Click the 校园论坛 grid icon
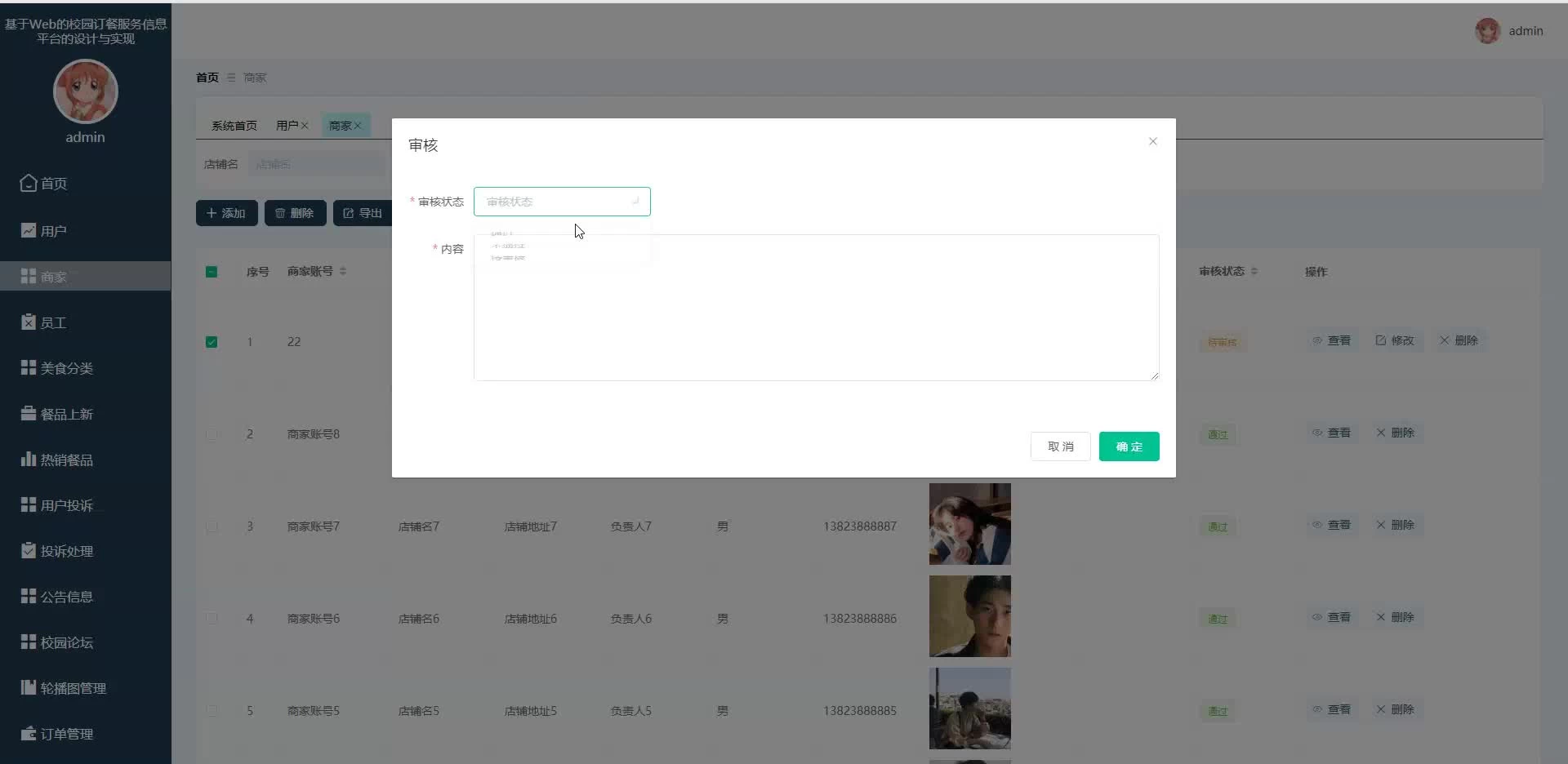Screen dimensions: 1568x764 coord(29,642)
